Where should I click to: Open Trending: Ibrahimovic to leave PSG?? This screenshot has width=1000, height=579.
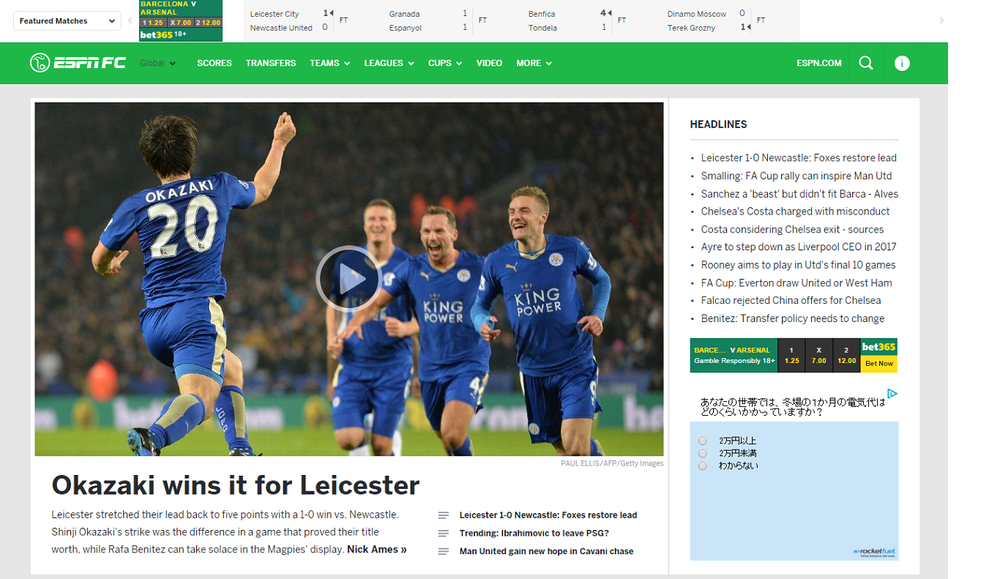coord(534,533)
